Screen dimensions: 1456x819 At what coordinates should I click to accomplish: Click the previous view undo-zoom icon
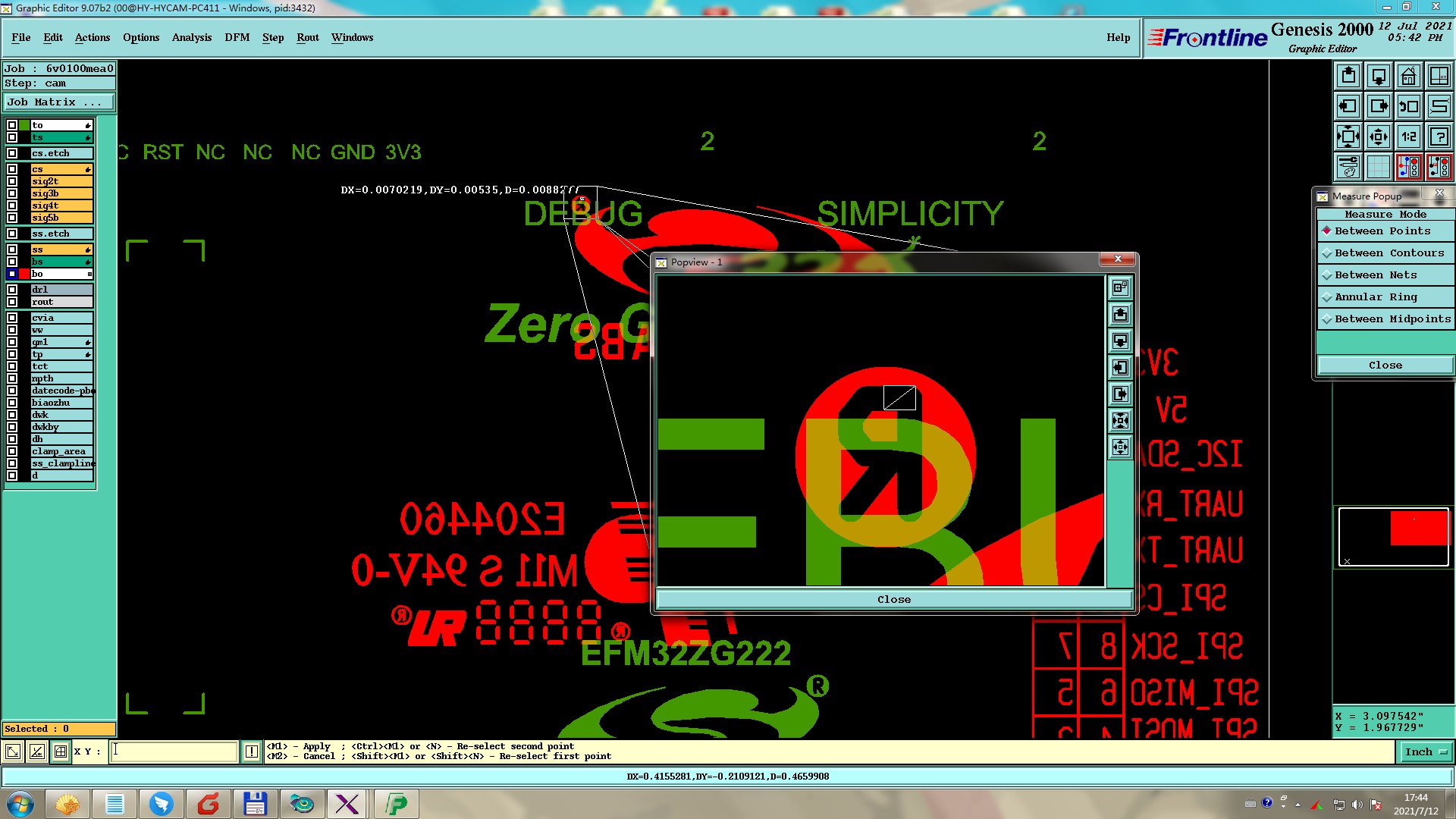click(1408, 106)
